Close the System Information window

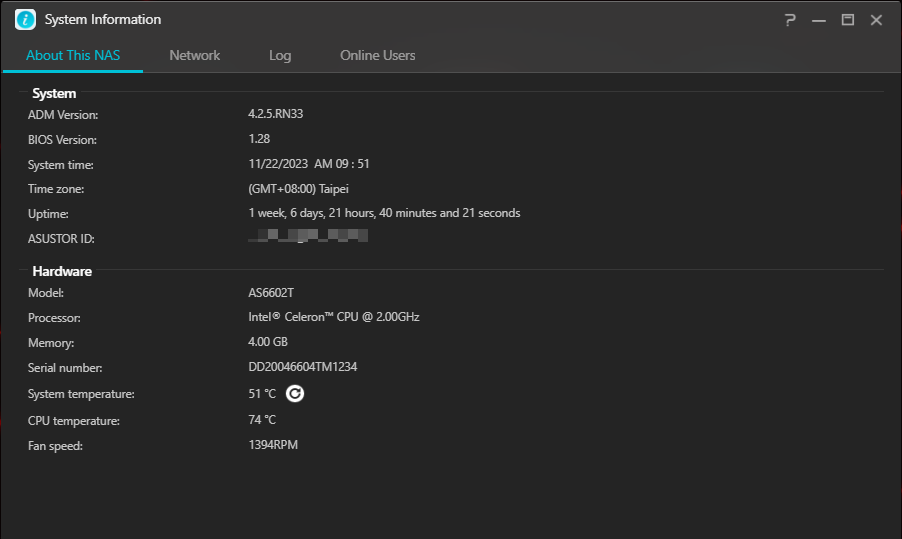pos(876,20)
